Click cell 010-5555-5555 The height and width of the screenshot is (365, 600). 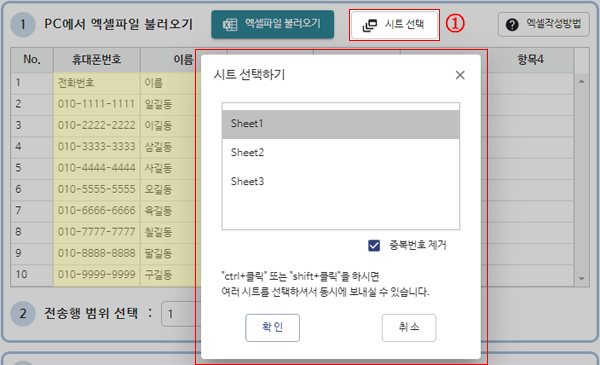97,189
